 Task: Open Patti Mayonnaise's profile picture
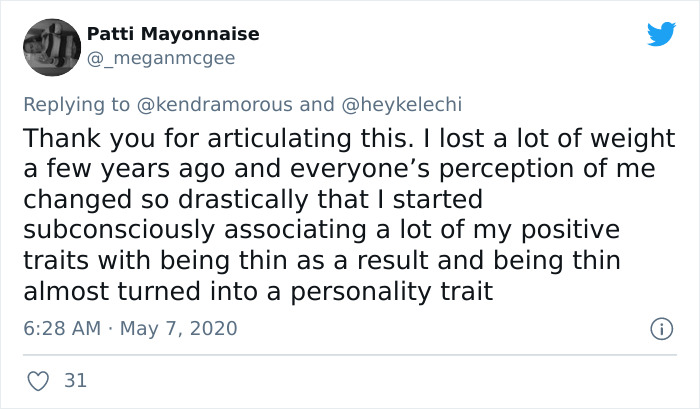pyautogui.click(x=50, y=46)
